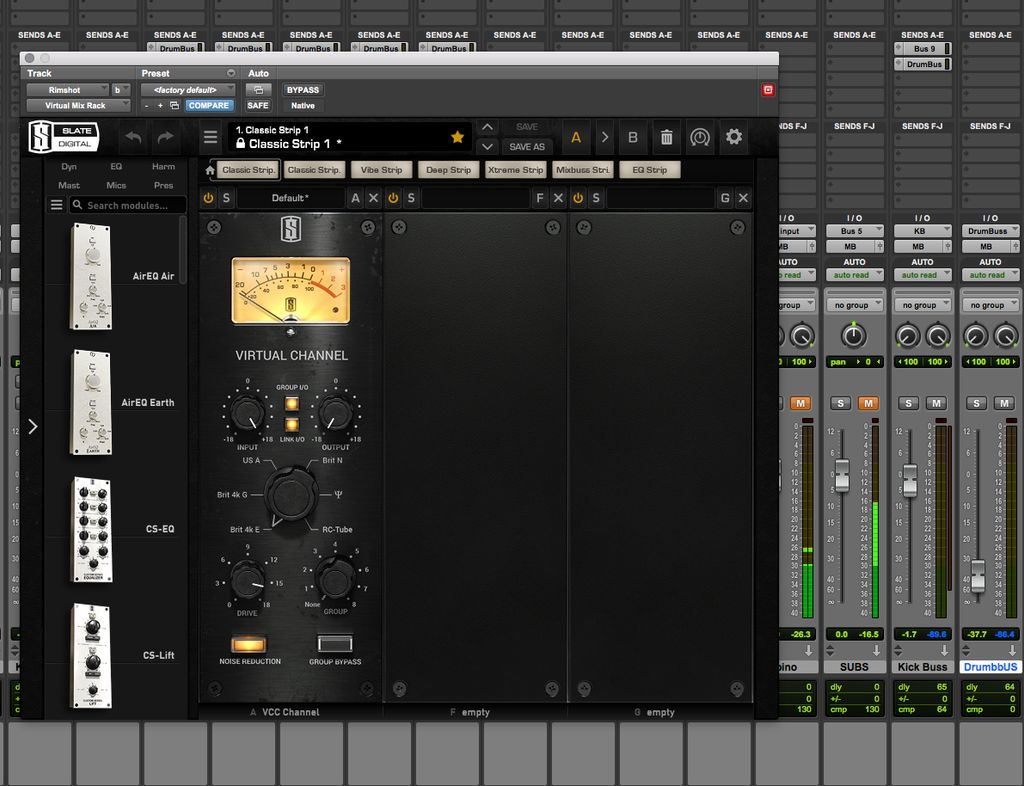Copy A to B with arrow button
Image resolution: width=1024 pixels, height=786 pixels.
[x=605, y=137]
